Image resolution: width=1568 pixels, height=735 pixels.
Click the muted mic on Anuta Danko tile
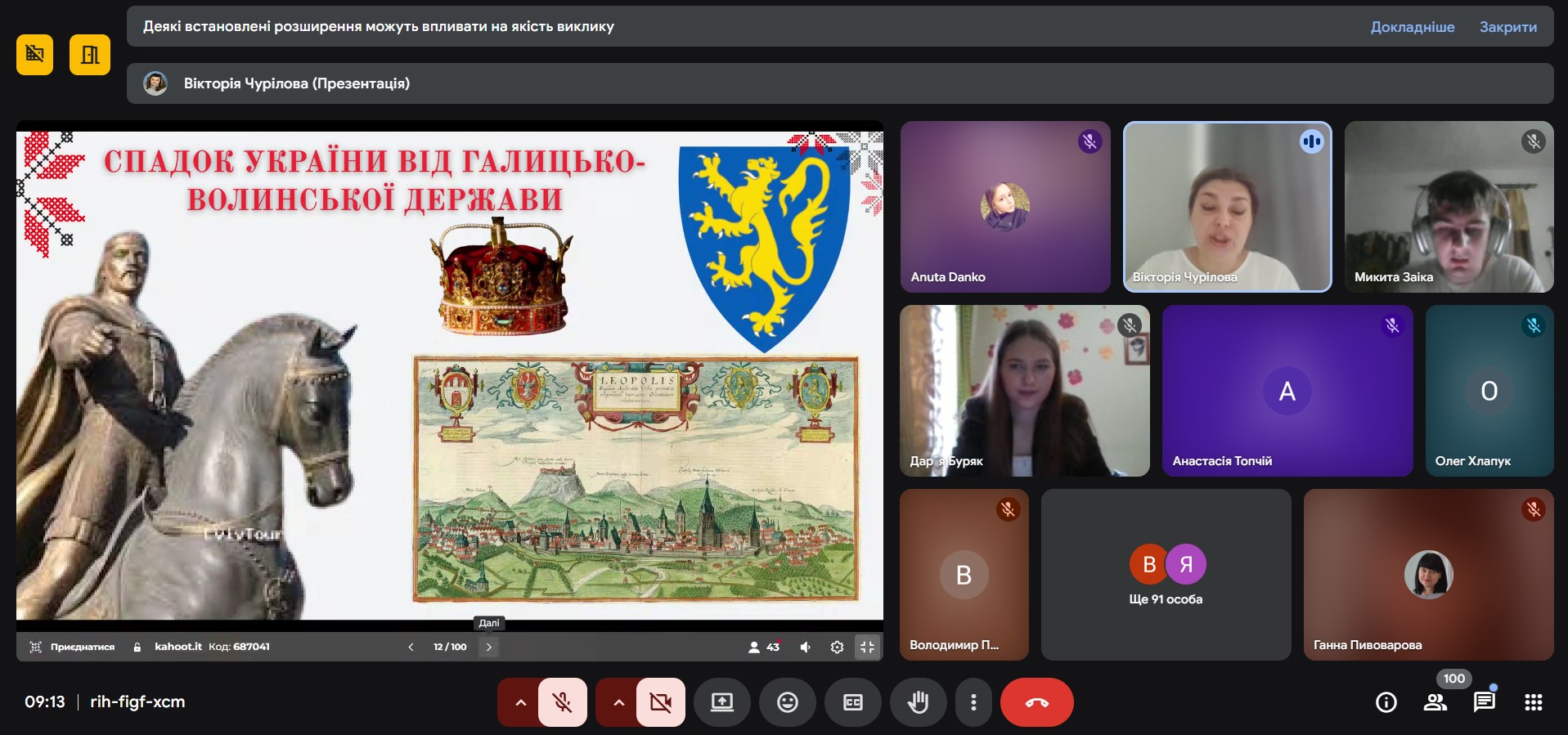(x=1090, y=141)
